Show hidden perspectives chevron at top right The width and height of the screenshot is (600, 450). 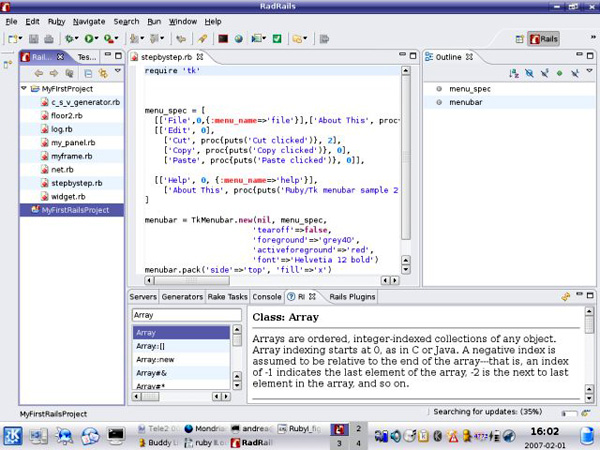593,37
